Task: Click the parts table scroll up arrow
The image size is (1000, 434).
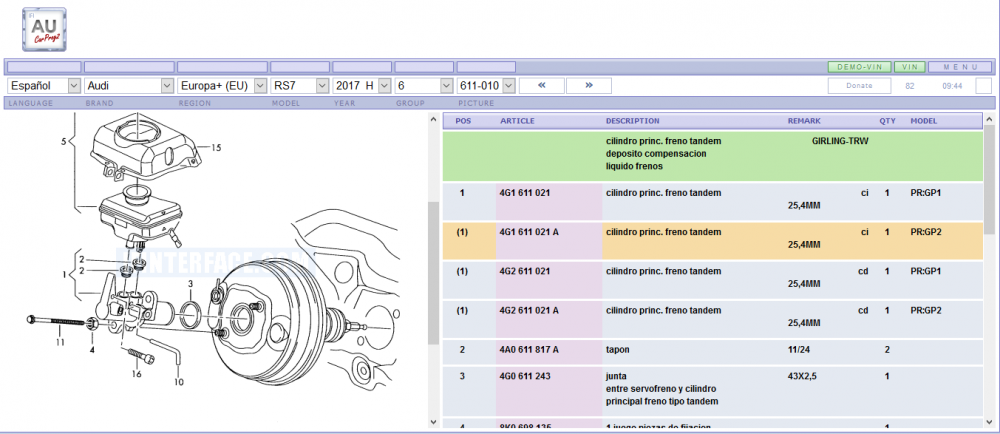Action: point(989,119)
